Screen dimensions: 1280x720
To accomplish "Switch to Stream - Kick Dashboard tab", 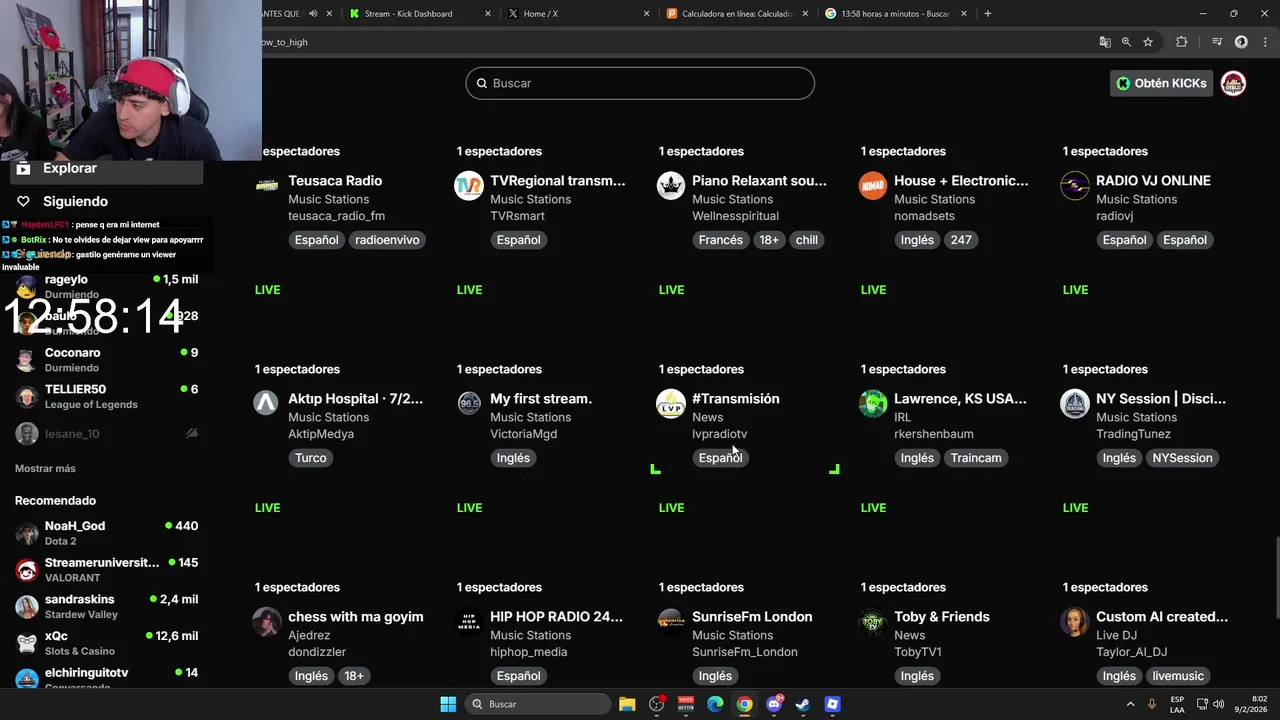I will (x=420, y=13).
